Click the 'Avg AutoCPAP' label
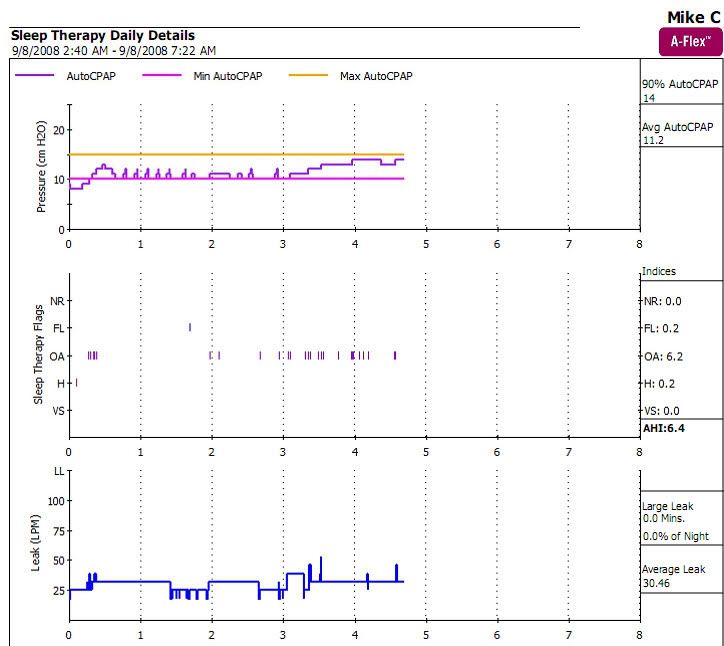 (x=677, y=127)
